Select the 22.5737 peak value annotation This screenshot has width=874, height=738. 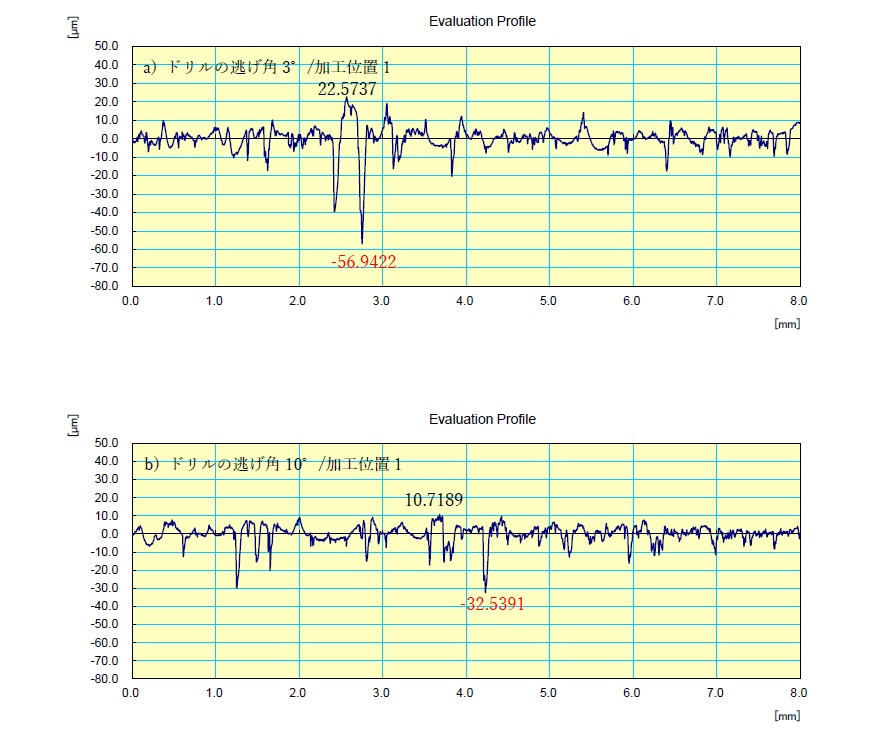pos(348,89)
